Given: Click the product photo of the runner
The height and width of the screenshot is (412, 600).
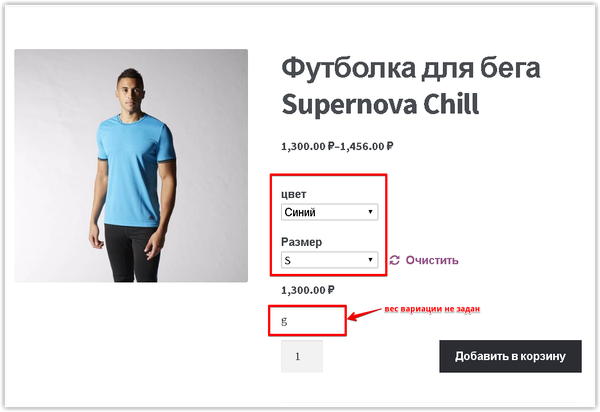Looking at the screenshot, I should (x=131, y=166).
